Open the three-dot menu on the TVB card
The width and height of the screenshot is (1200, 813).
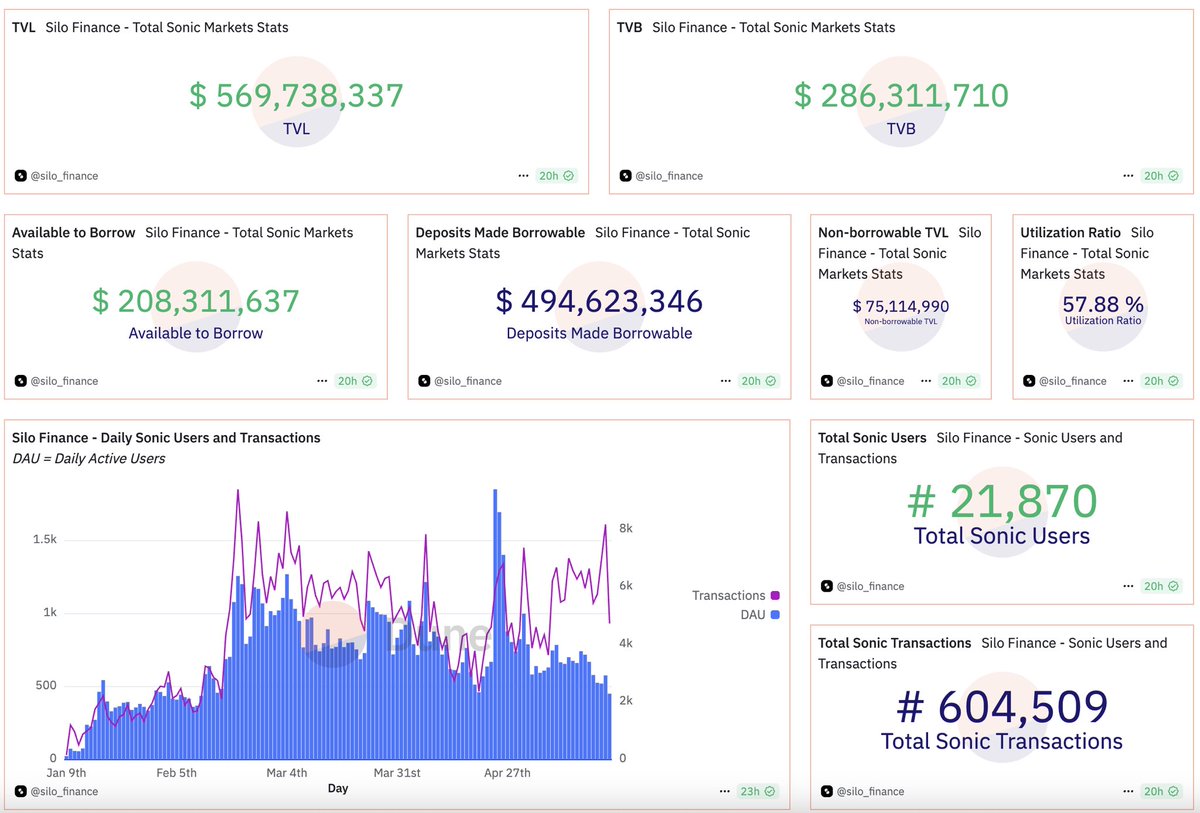pos(1128,175)
